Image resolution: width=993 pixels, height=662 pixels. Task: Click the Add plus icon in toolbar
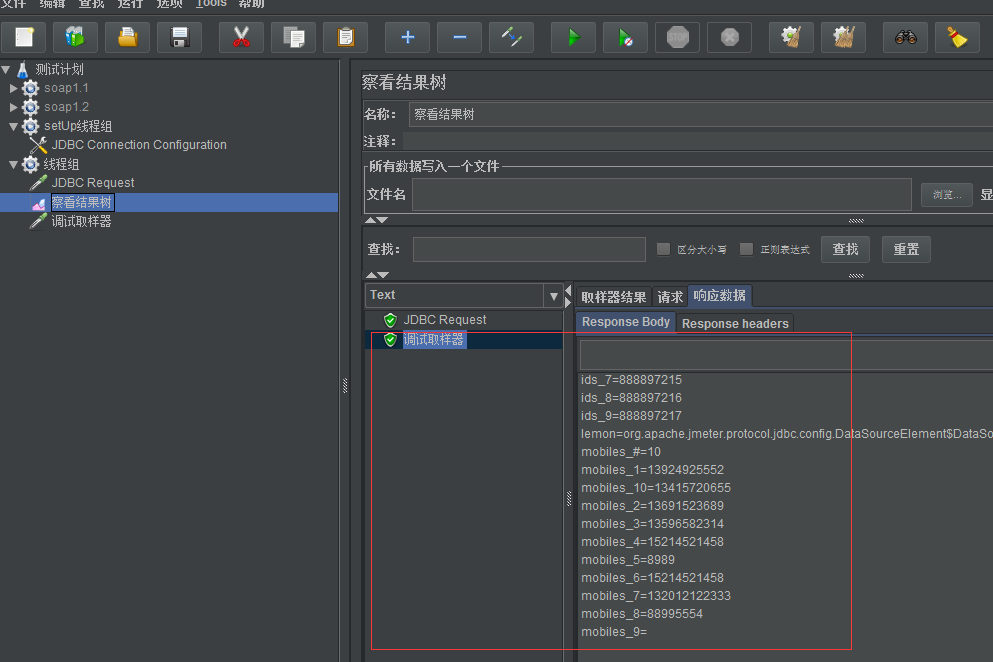pos(407,38)
